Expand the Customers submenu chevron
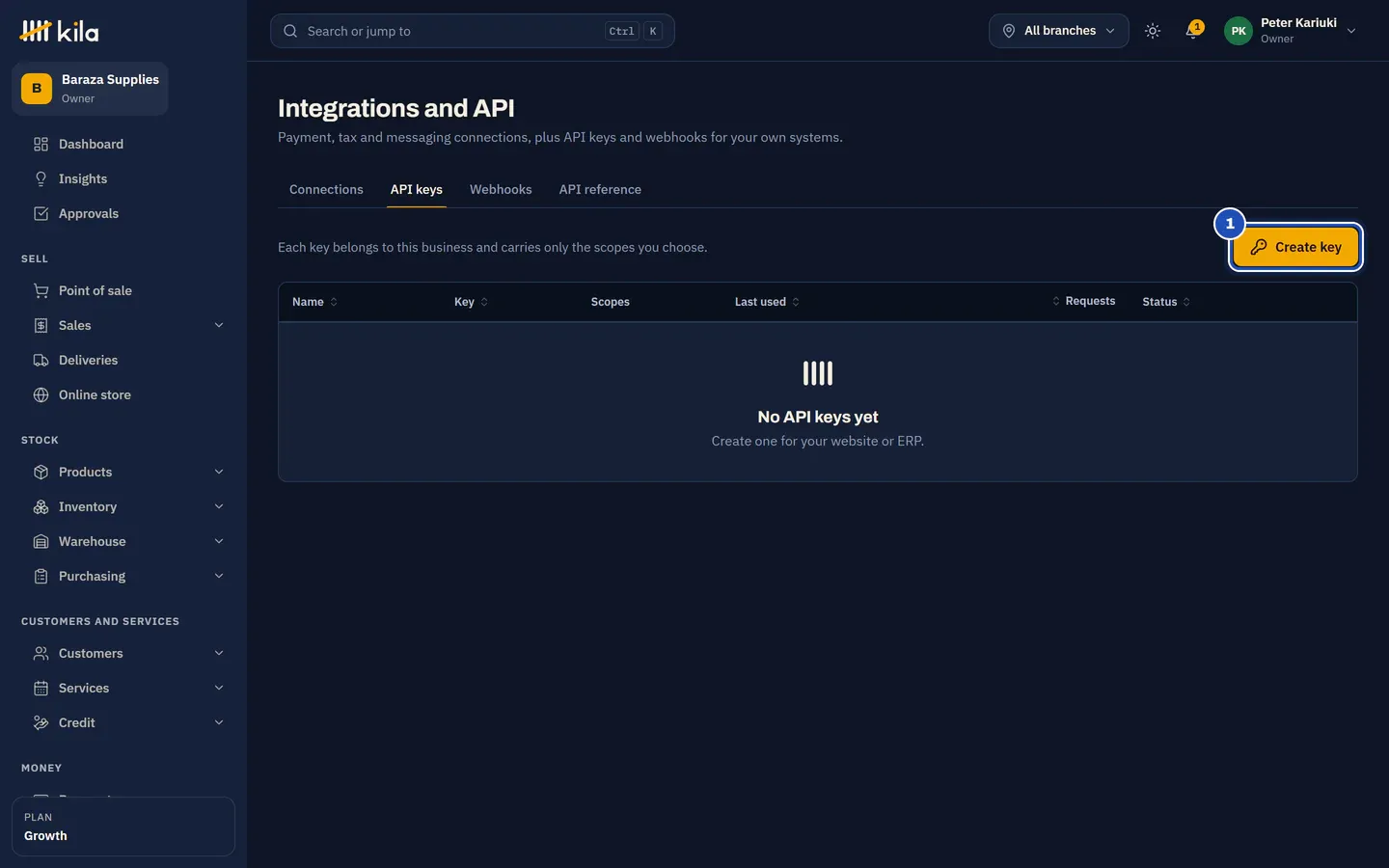The width and height of the screenshot is (1389, 868). pyautogui.click(x=219, y=653)
